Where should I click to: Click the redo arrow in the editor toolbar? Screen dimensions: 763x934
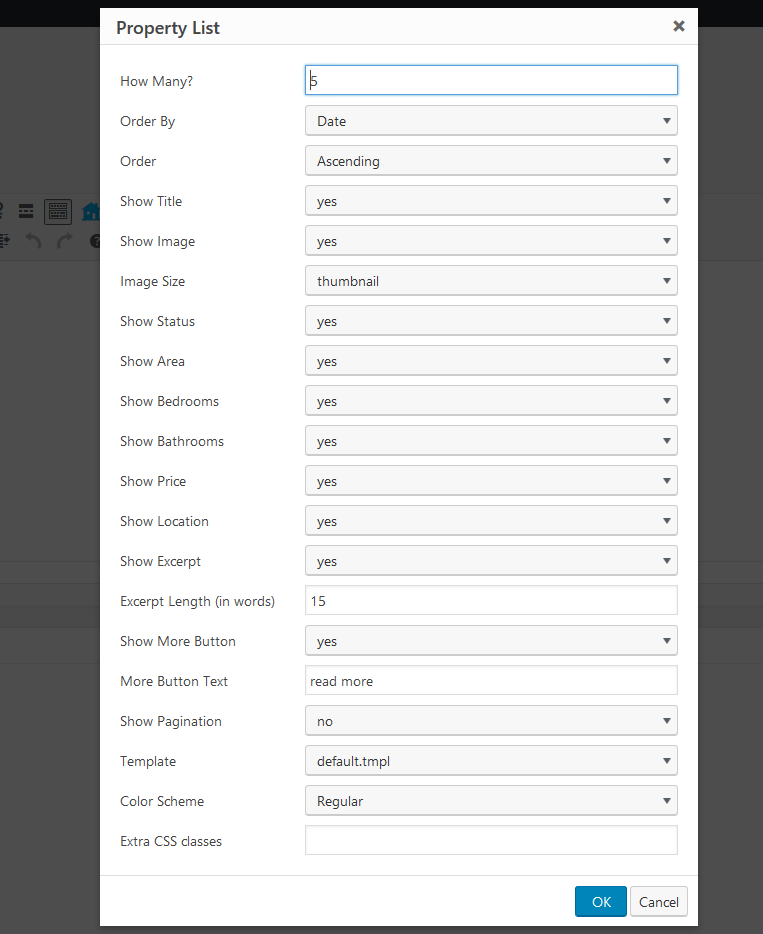64,240
